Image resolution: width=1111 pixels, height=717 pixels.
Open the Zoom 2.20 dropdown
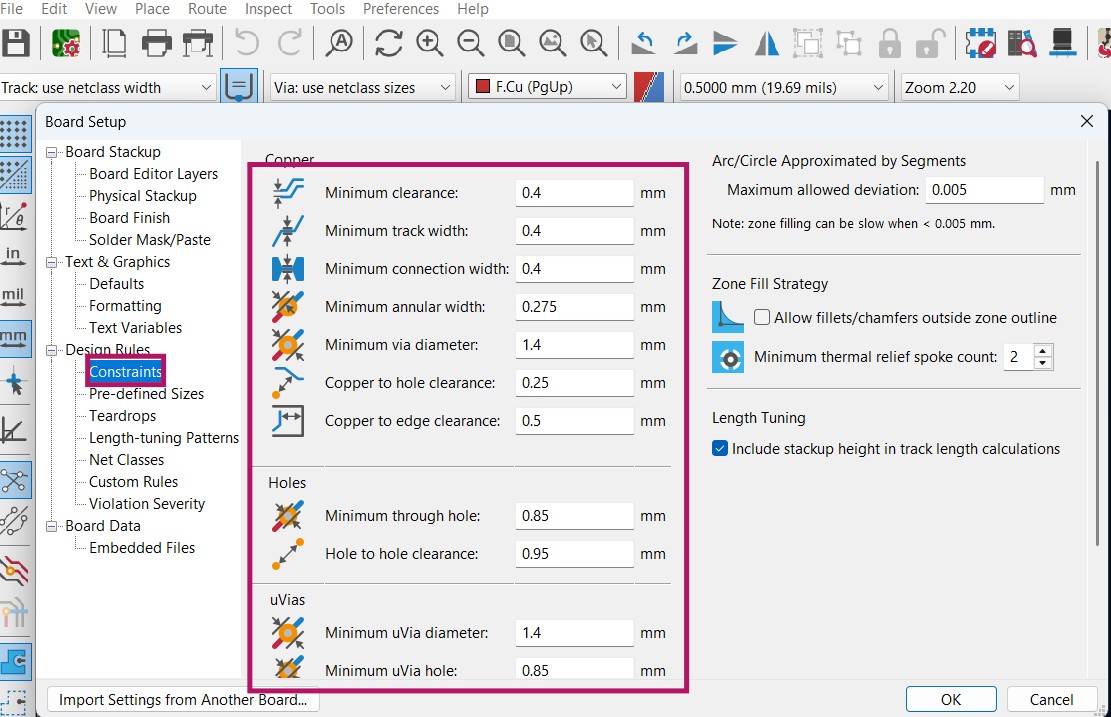pyautogui.click(x=960, y=88)
